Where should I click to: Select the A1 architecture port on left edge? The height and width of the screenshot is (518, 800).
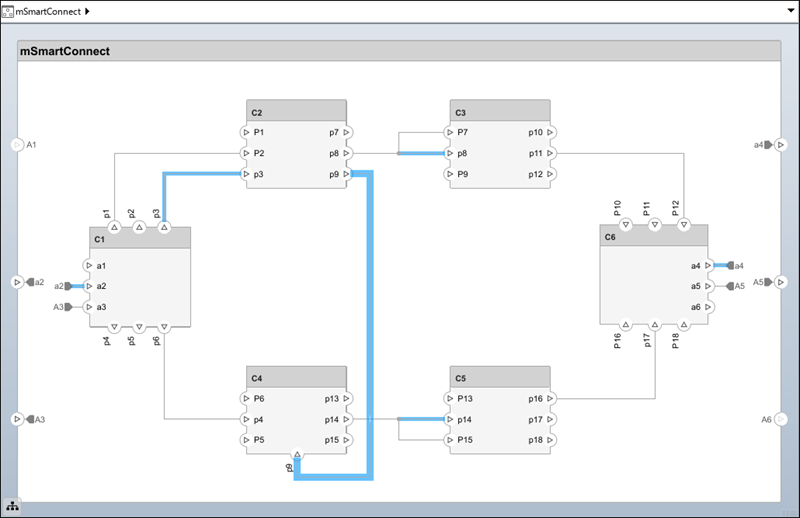coord(17,145)
